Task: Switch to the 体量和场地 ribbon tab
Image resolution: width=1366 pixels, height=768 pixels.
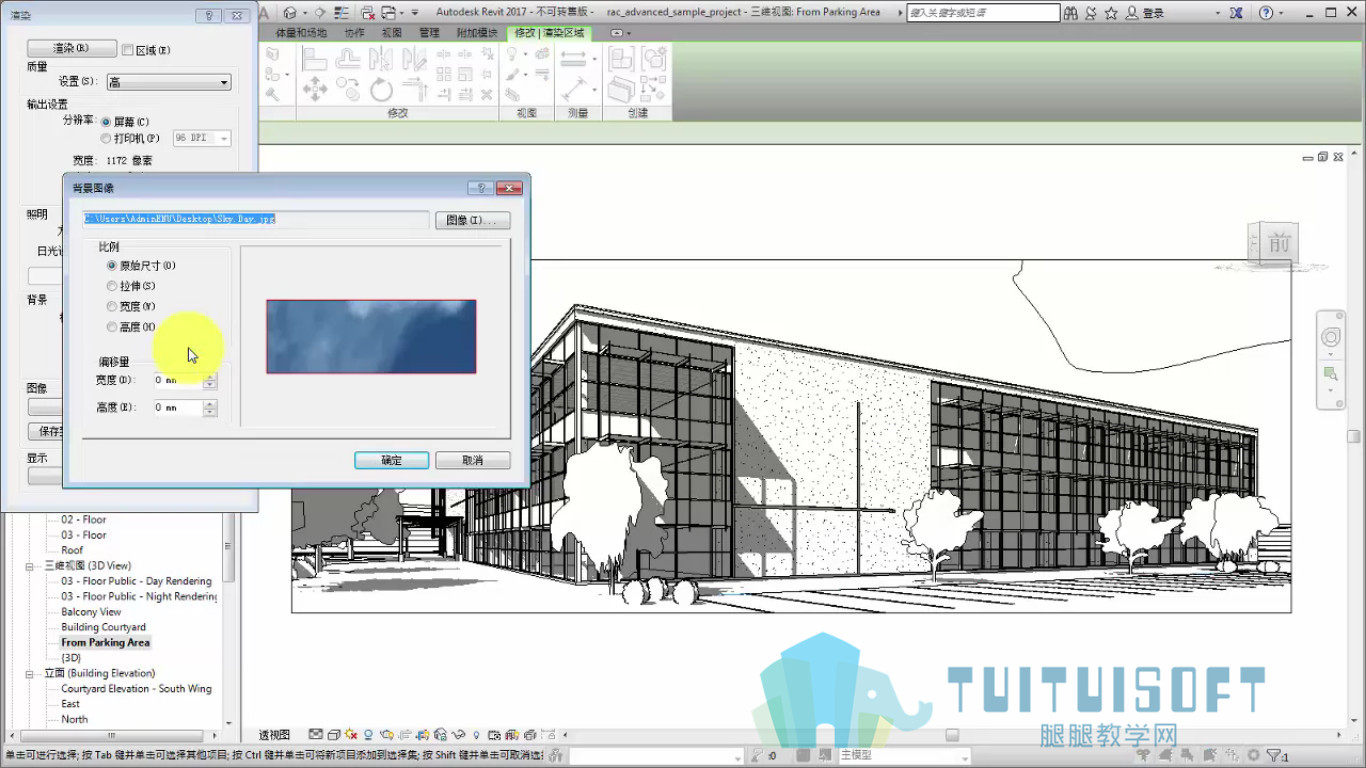Action: pos(301,33)
